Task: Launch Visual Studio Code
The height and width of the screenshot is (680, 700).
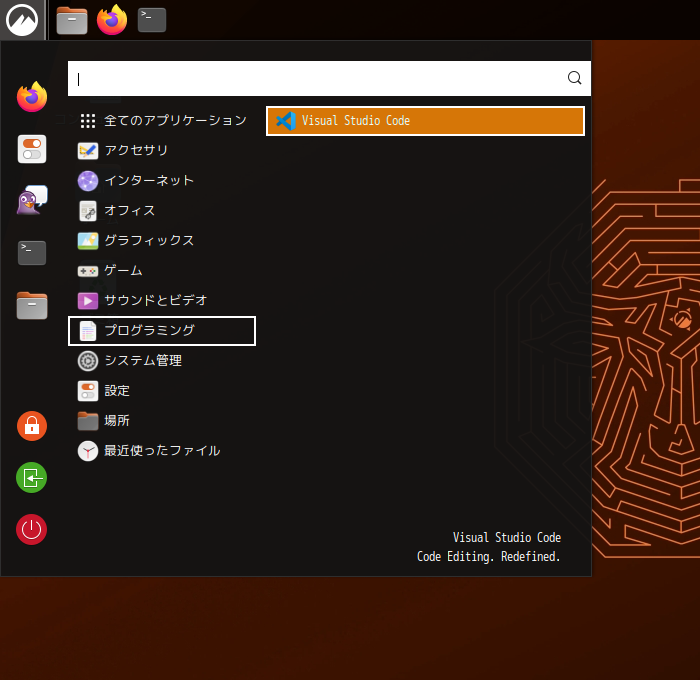Action: point(425,121)
